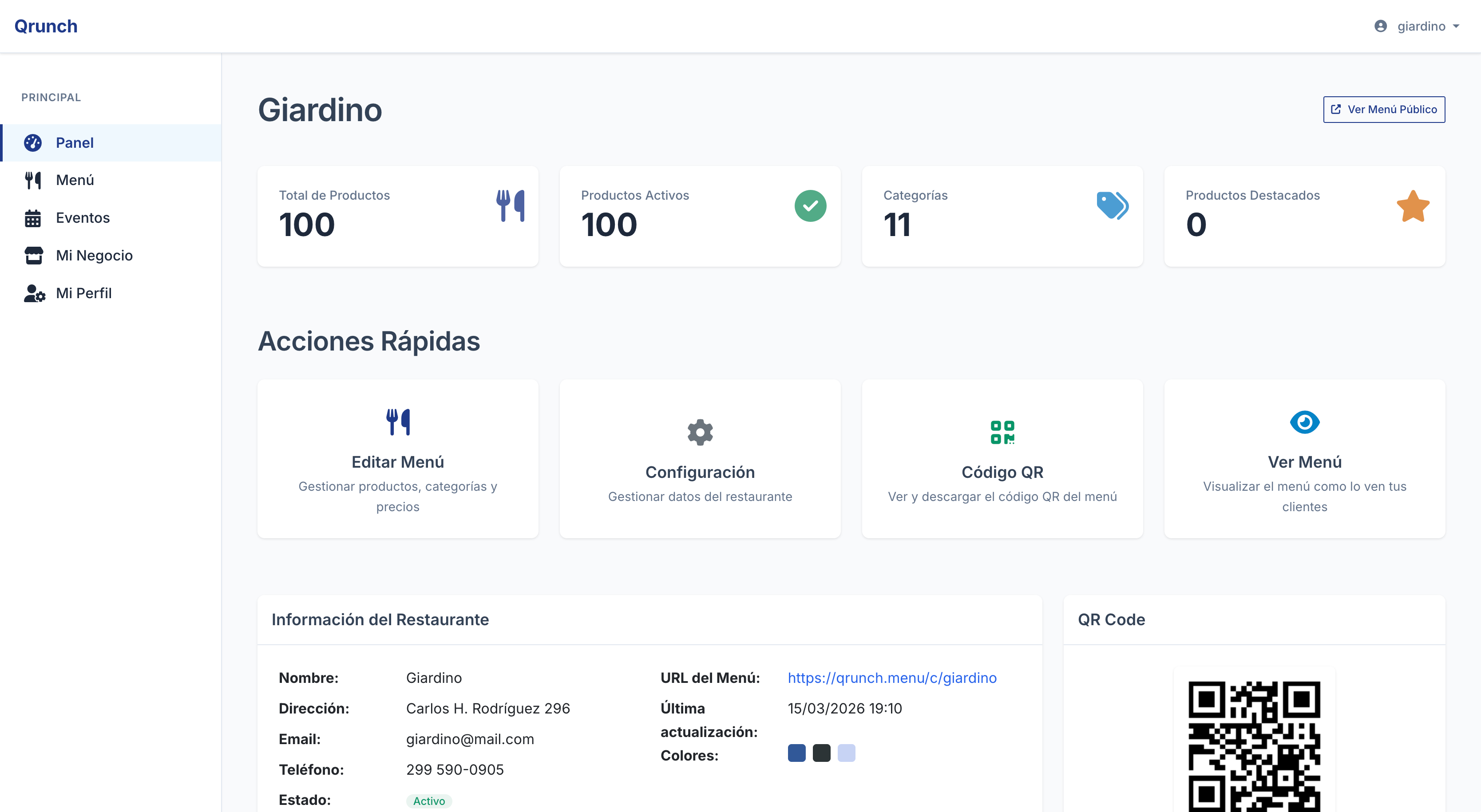Click the profile account icon in the header
Viewport: 1481px width, 812px height.
click(x=1381, y=26)
